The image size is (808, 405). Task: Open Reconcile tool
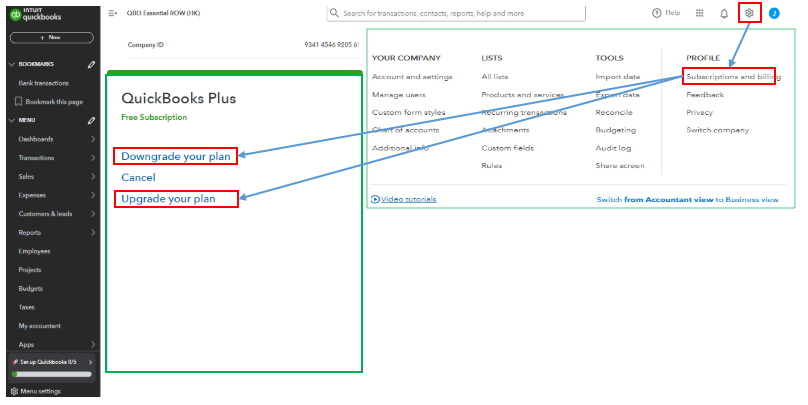point(614,112)
